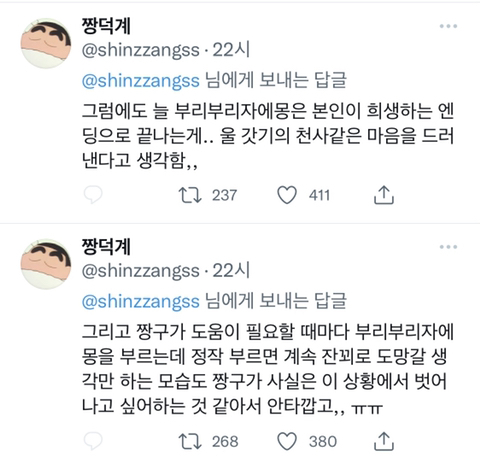Open the @shinzzangss reply link in second tweet
The width and height of the screenshot is (480, 468).
pyautogui.click(x=140, y=301)
